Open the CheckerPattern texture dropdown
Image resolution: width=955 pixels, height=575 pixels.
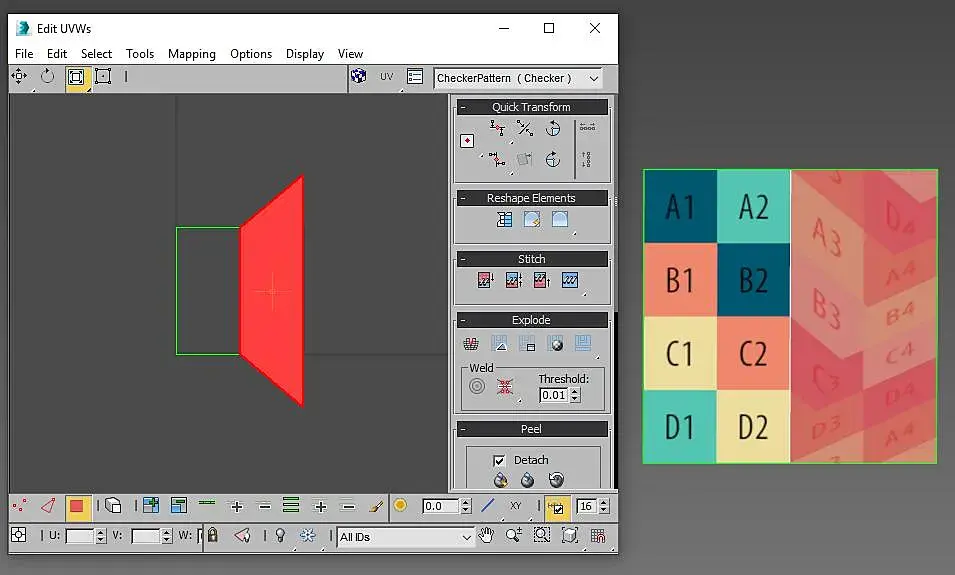click(518, 78)
